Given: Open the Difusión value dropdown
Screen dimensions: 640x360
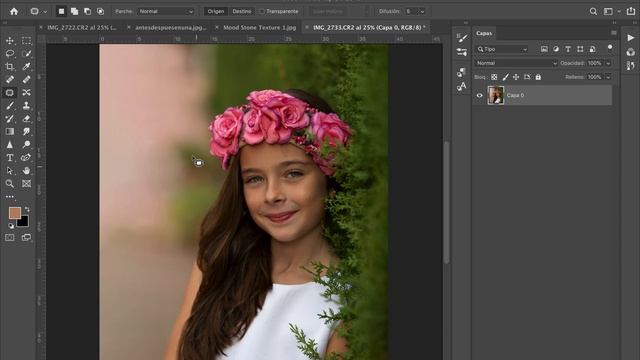Looking at the screenshot, I should point(422,11).
